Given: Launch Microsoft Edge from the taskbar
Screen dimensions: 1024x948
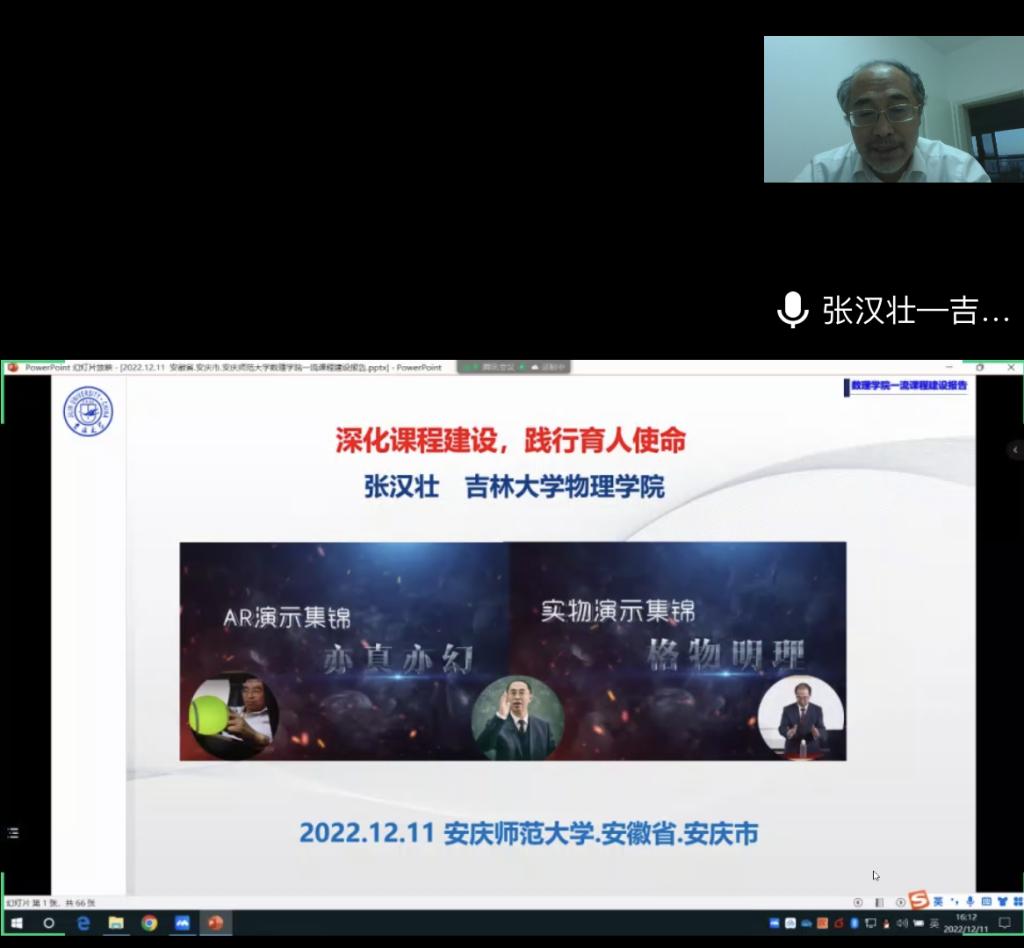Looking at the screenshot, I should click(x=83, y=923).
